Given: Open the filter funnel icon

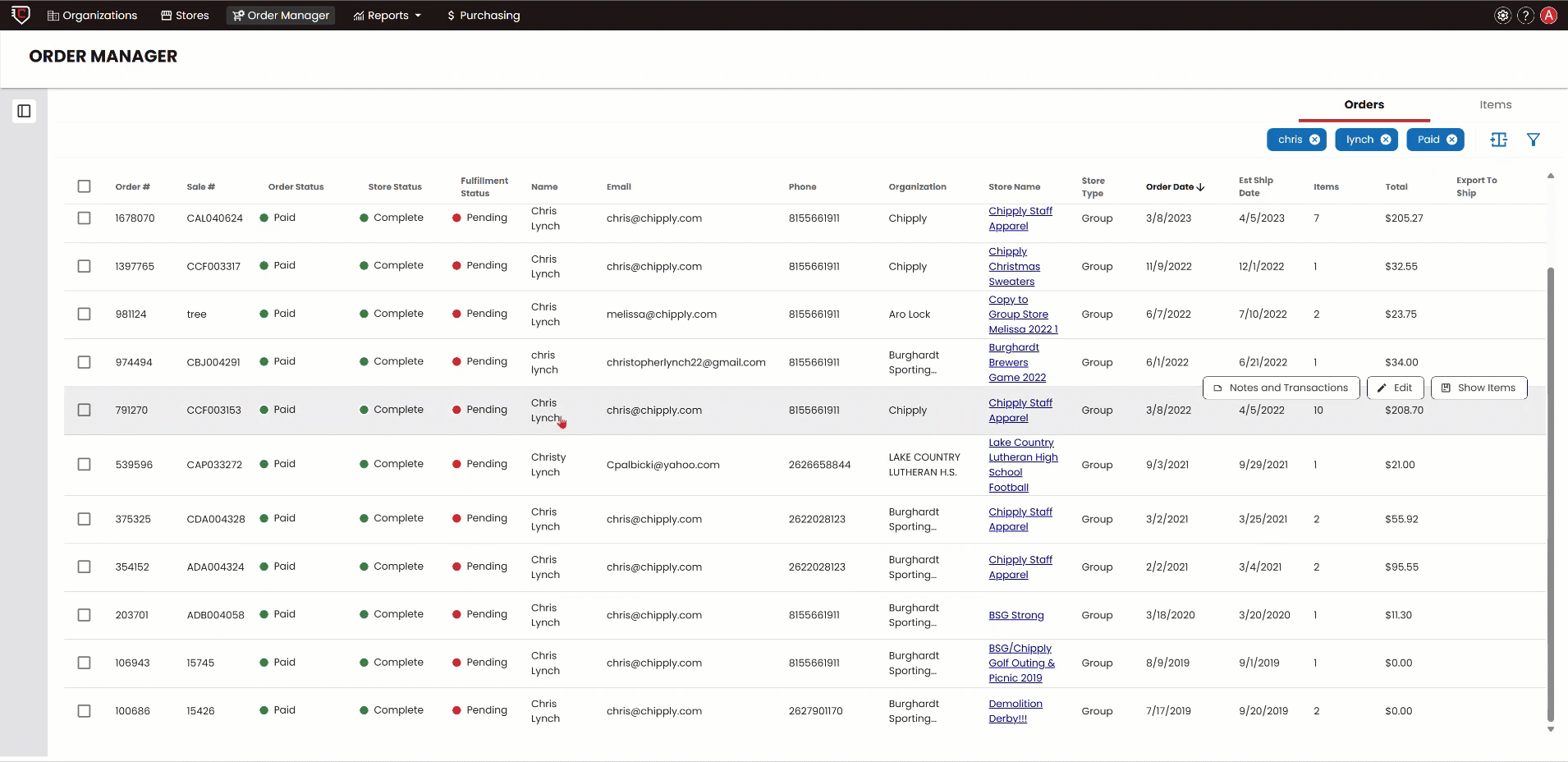Looking at the screenshot, I should (1533, 140).
